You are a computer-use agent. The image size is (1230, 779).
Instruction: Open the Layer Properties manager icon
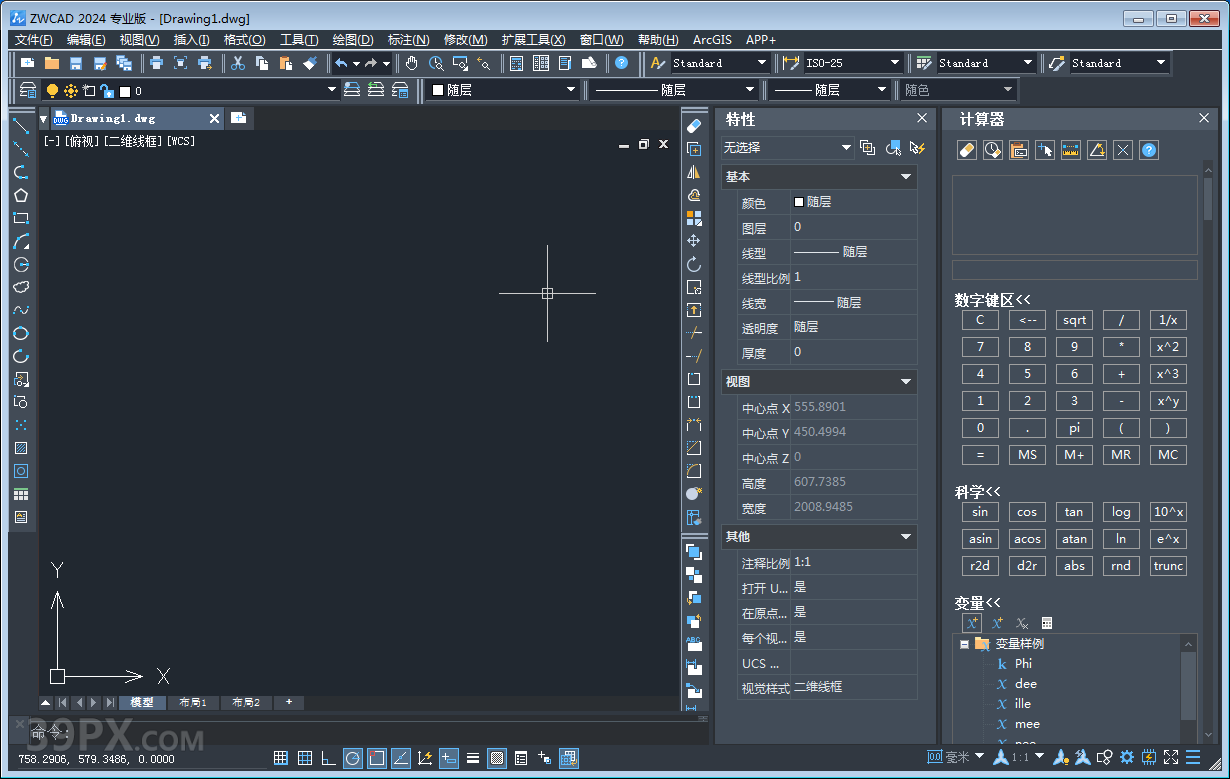pos(28,90)
